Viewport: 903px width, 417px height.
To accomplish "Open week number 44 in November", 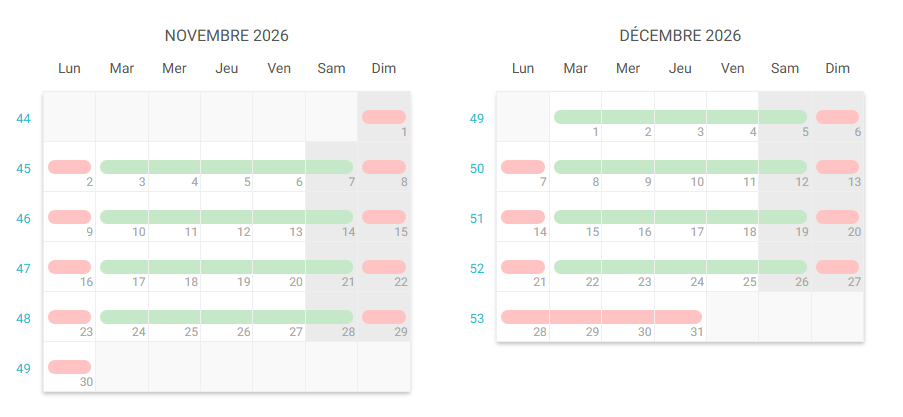I will click(x=24, y=119).
